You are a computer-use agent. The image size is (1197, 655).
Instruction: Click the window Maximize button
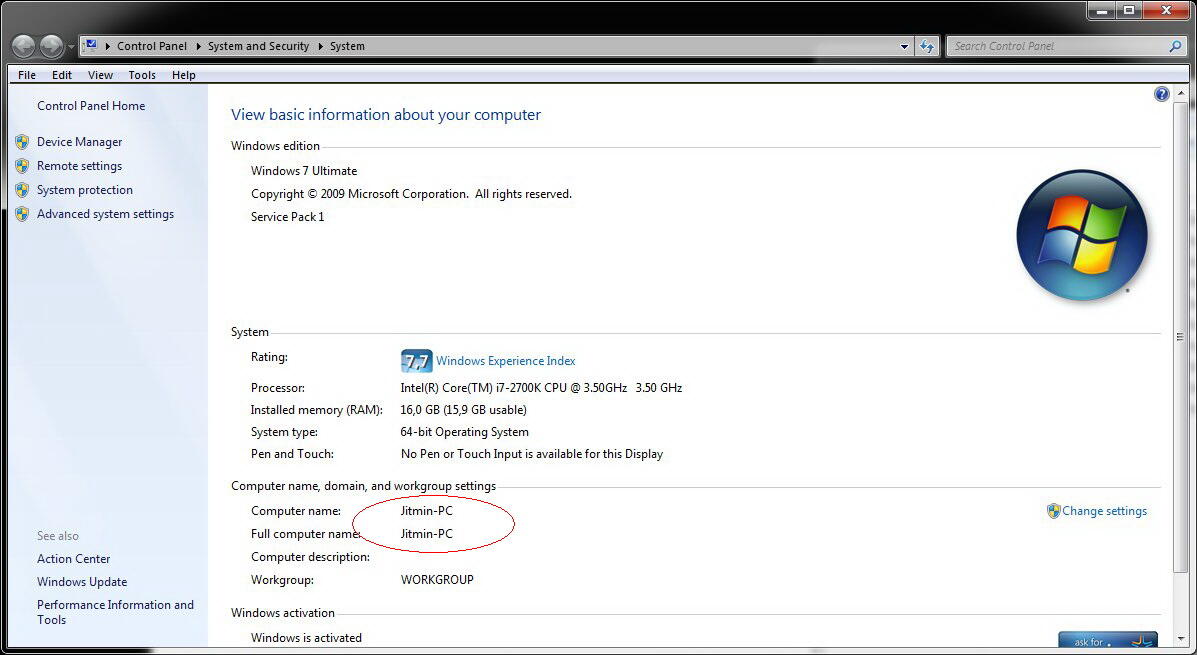coord(1128,10)
